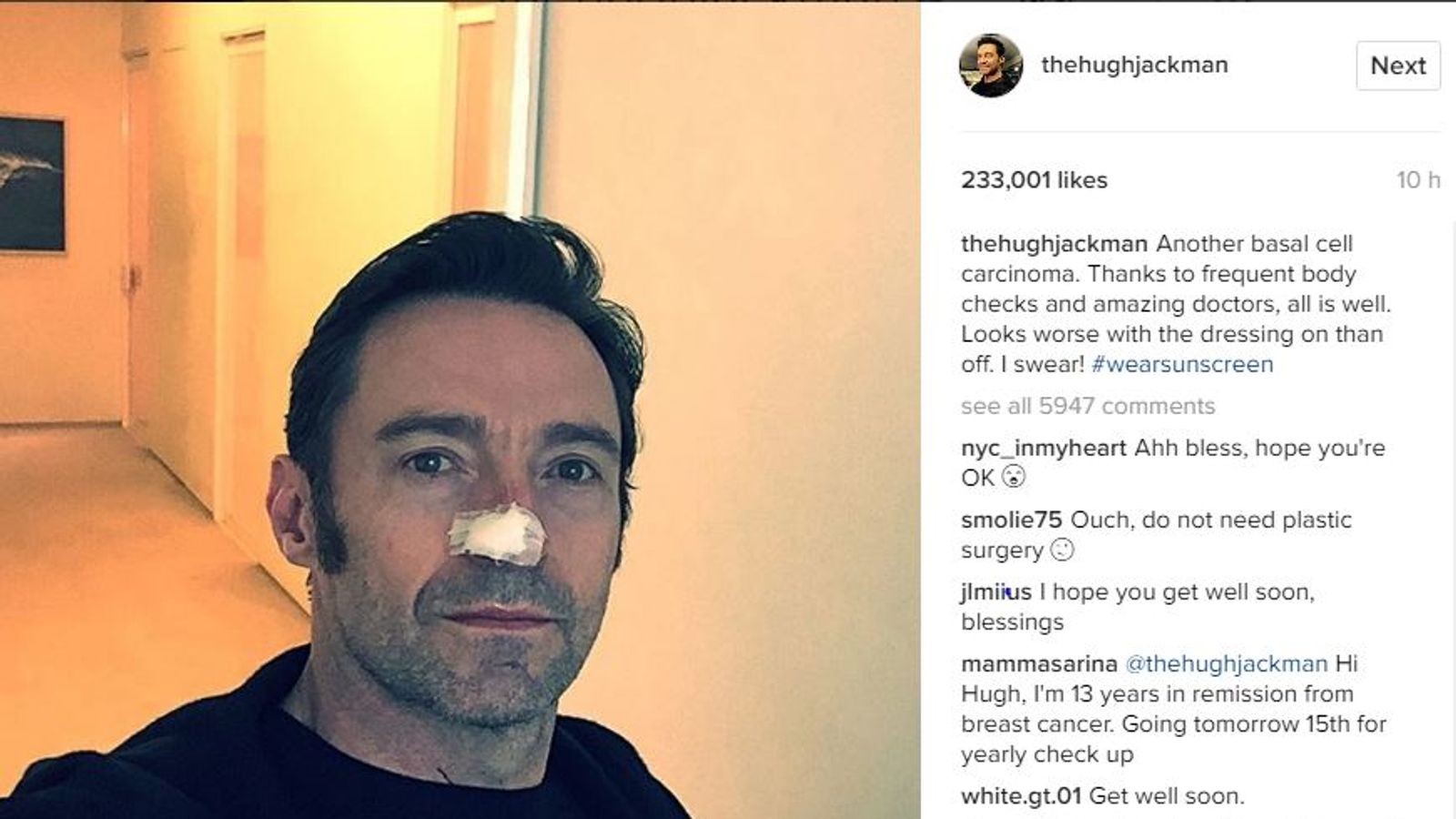Open the #wearsunscreen hashtag

coord(1182,364)
